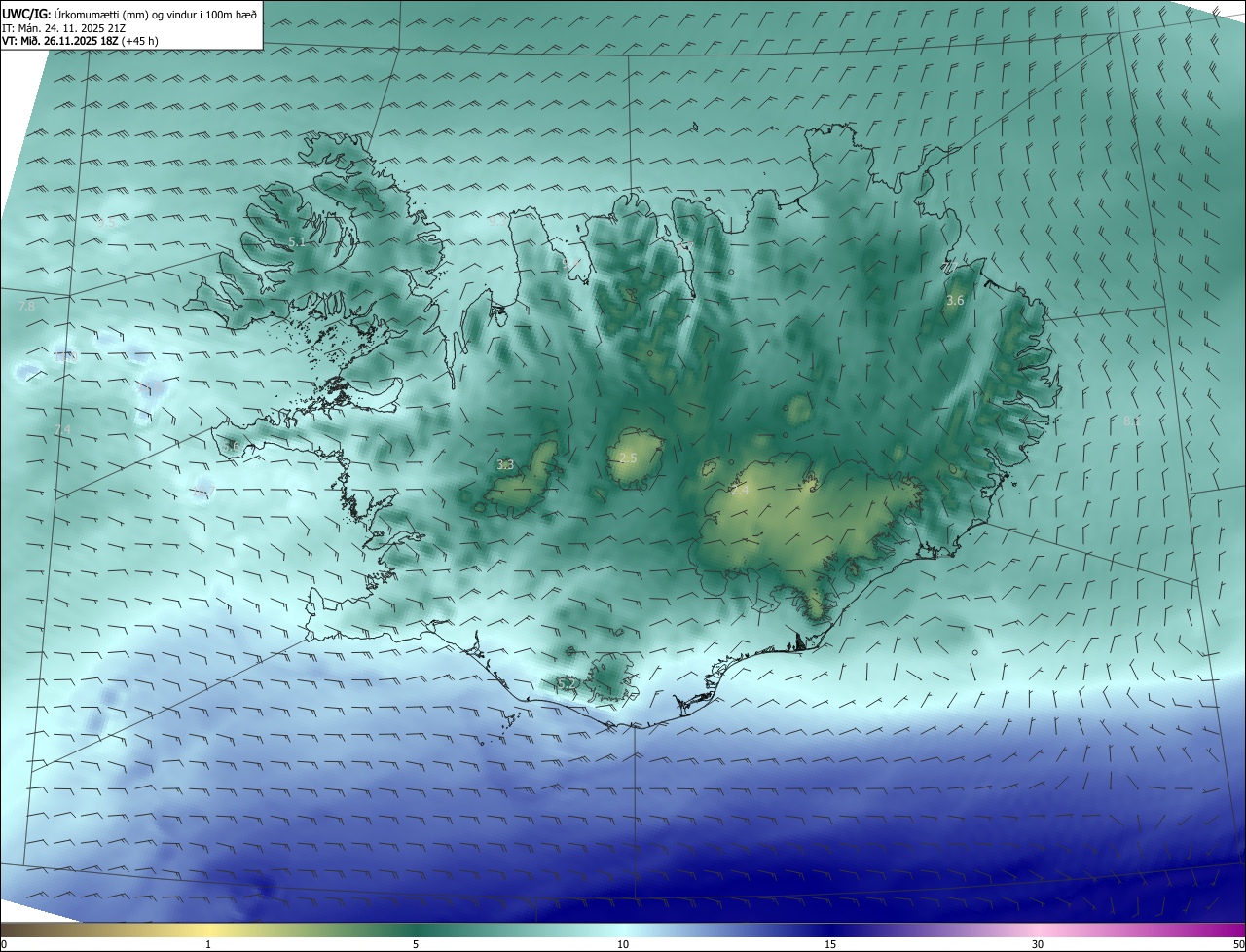Viewport: 1246px width, 952px height.
Task: Click the initial time line "IT: Mán. 24. 11. 2025 21Z"
Action: coord(64,28)
